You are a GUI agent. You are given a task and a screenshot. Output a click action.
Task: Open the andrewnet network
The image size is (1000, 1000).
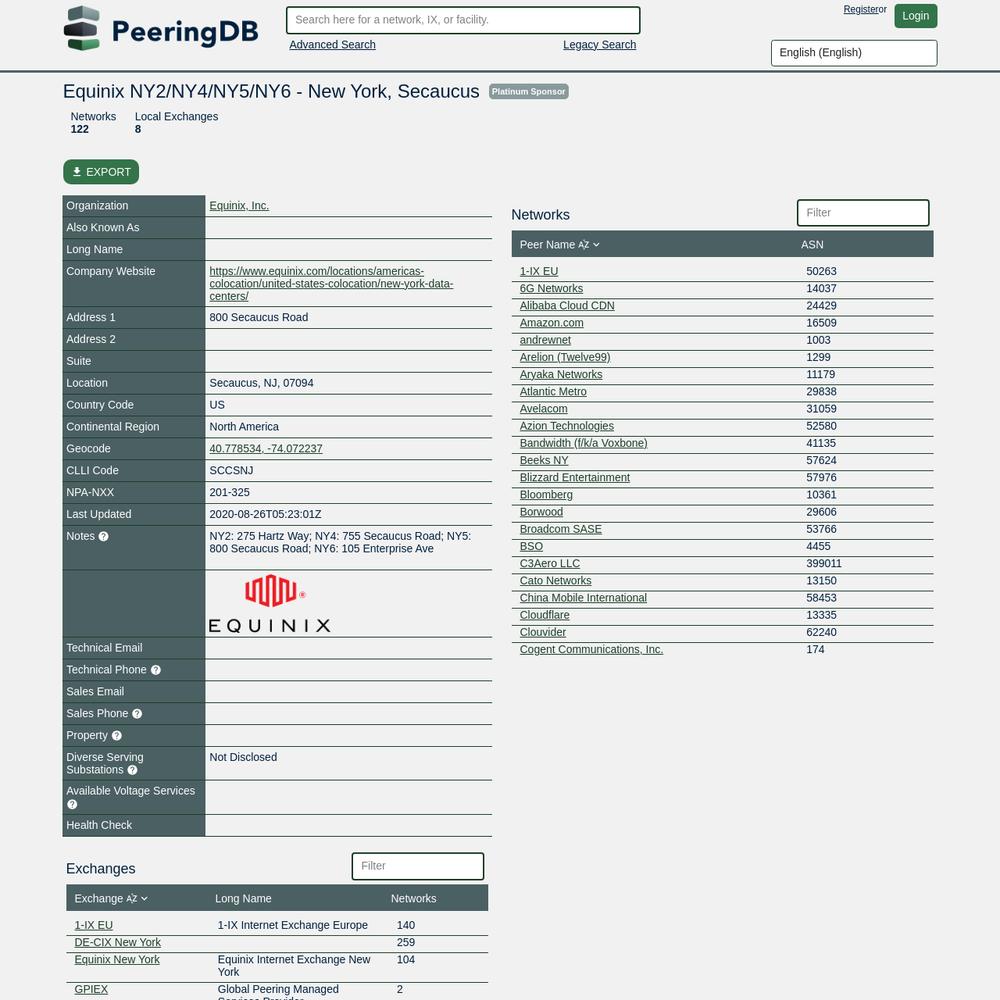click(545, 341)
